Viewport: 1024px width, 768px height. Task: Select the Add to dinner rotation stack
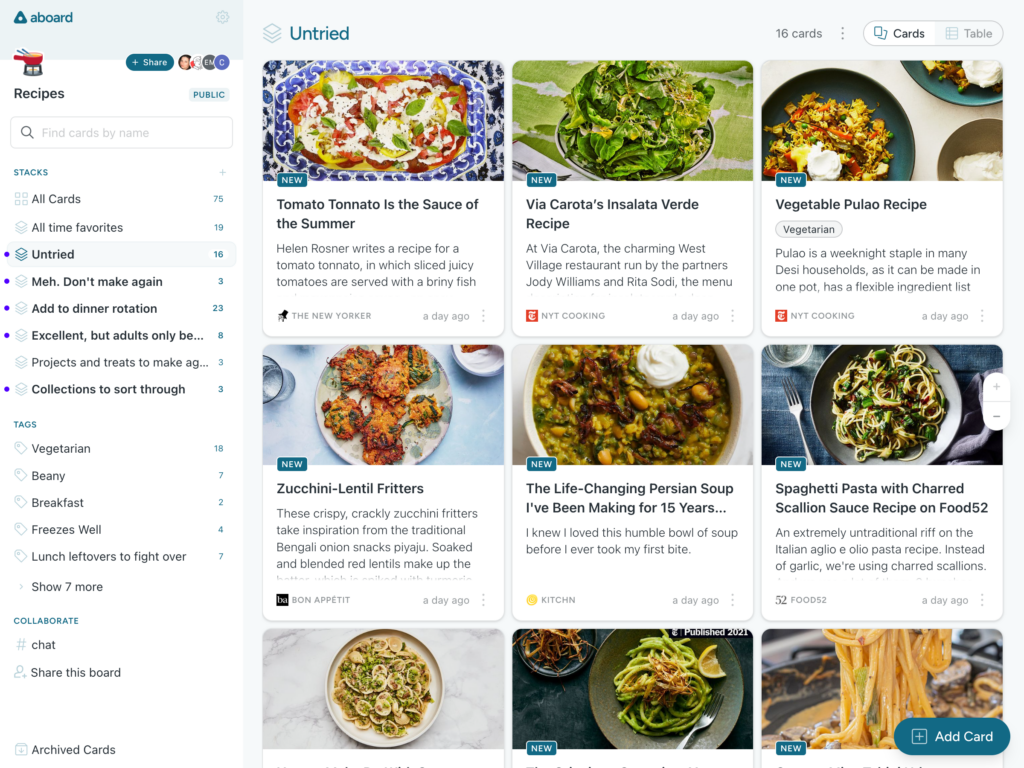121,308
